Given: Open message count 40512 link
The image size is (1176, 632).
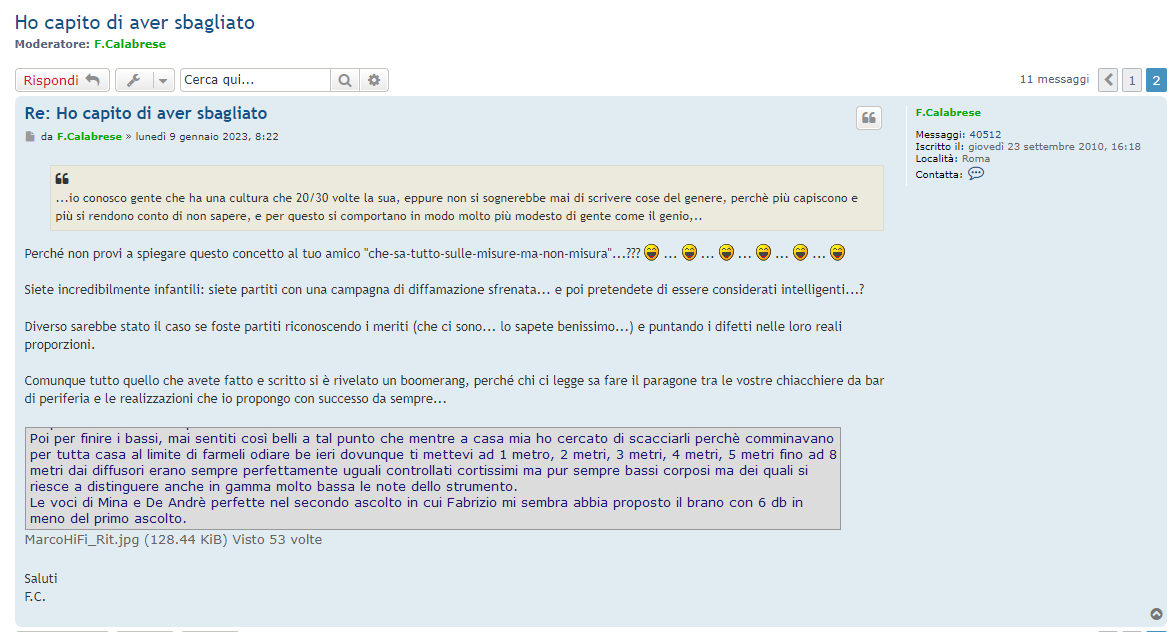Looking at the screenshot, I should [985, 135].
